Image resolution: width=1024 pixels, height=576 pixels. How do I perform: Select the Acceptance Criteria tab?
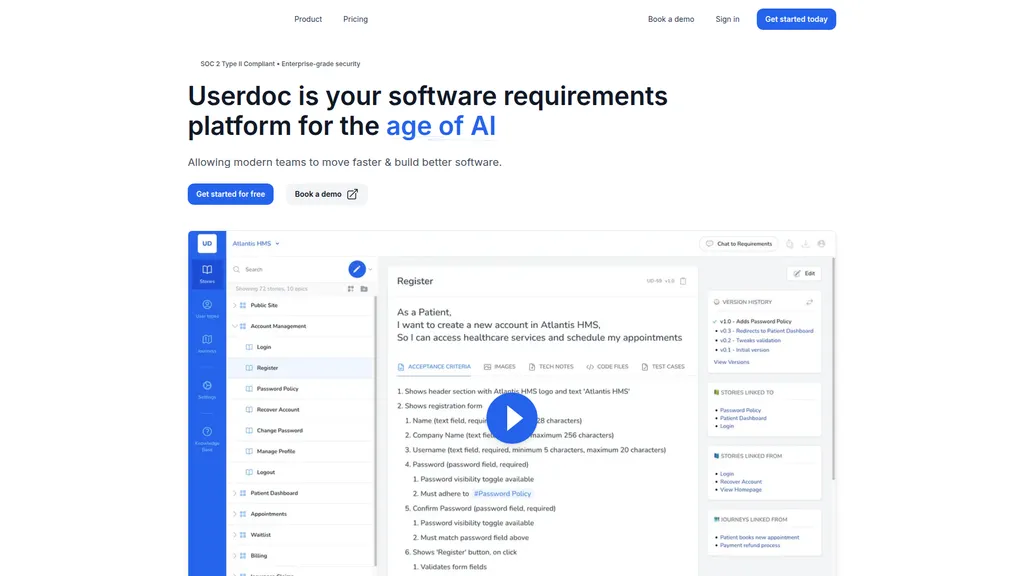pos(434,367)
